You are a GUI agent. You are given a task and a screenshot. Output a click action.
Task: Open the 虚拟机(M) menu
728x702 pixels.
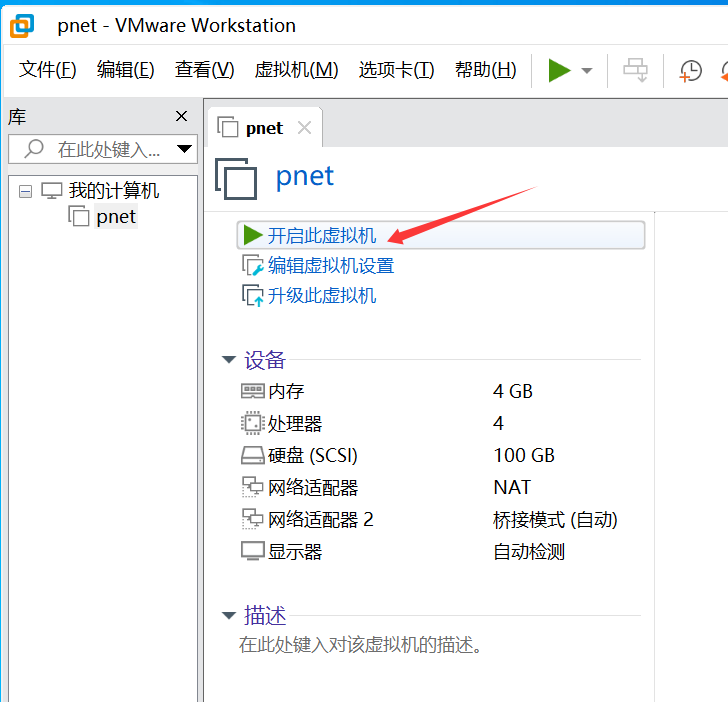296,70
